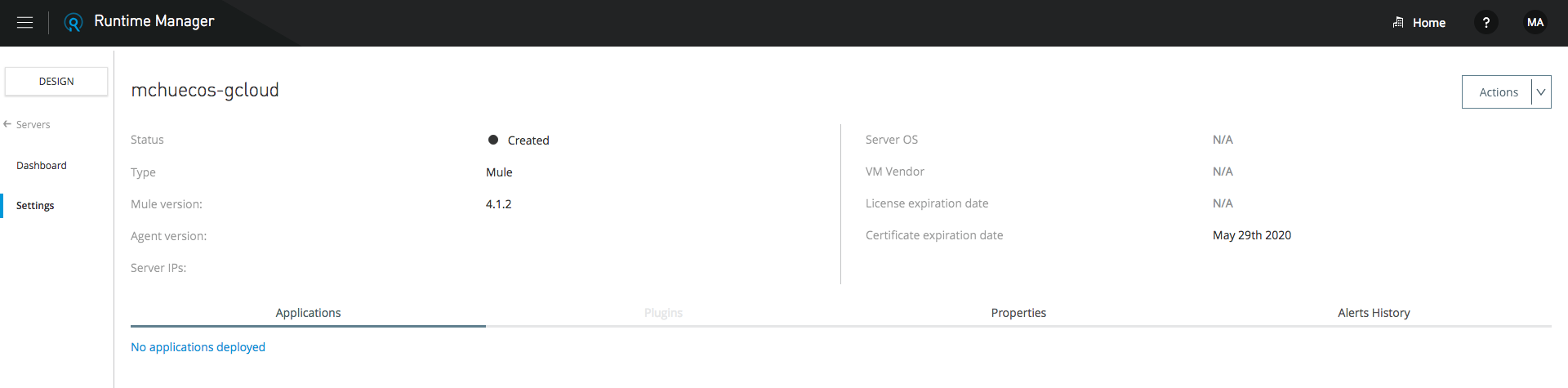Click the Agent version label
This screenshot has width=1568, height=388.
tap(168, 236)
